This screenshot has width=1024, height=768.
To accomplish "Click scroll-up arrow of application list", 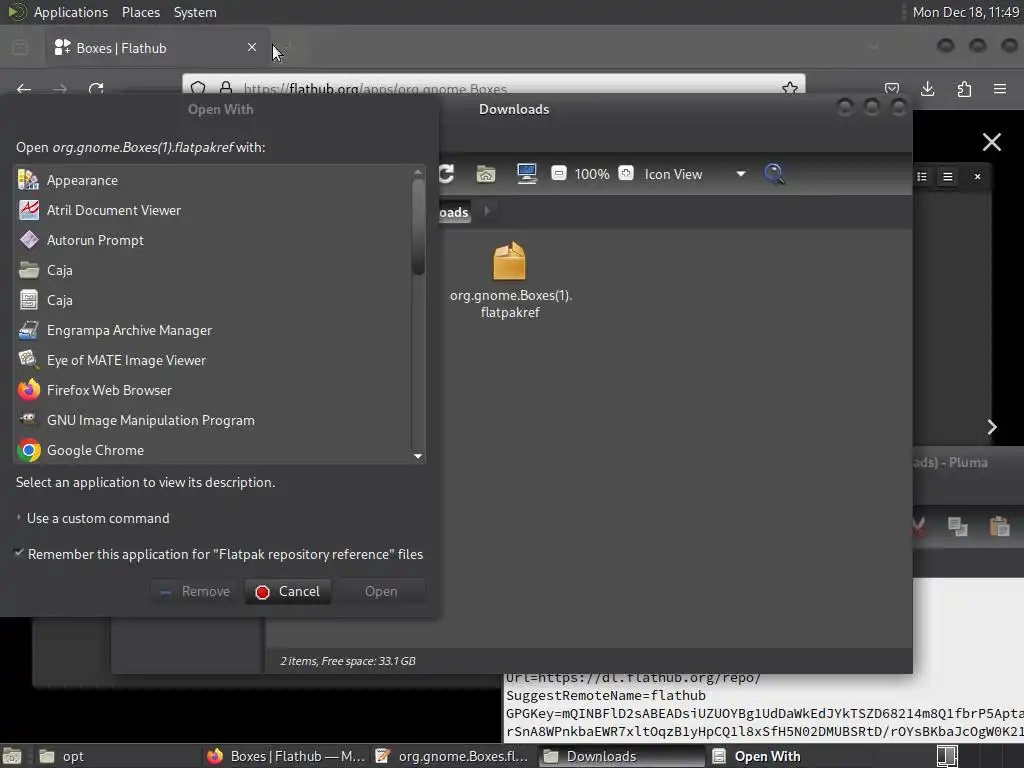I will pyautogui.click(x=418, y=172).
